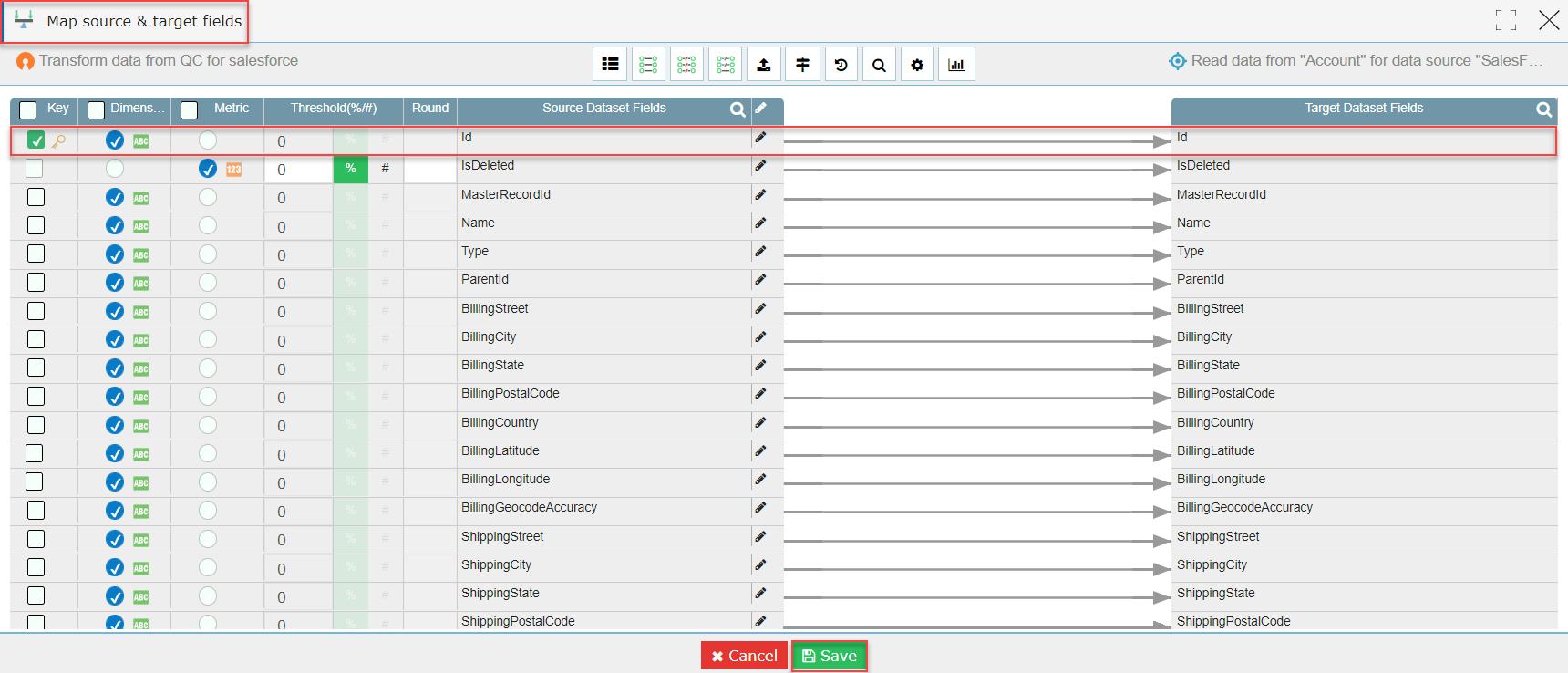Click the # threshold toggle for IsDeleted

[x=386, y=169]
